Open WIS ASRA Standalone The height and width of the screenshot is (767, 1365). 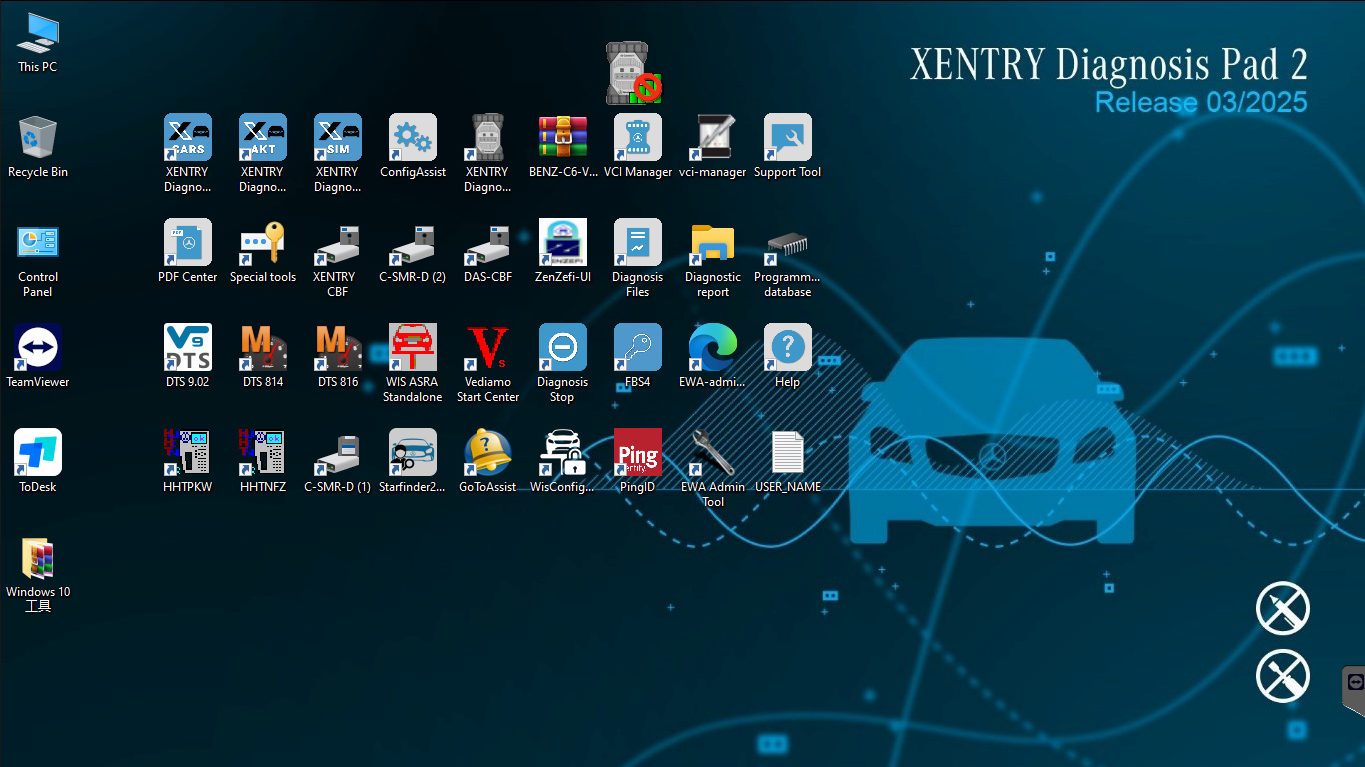click(412, 348)
